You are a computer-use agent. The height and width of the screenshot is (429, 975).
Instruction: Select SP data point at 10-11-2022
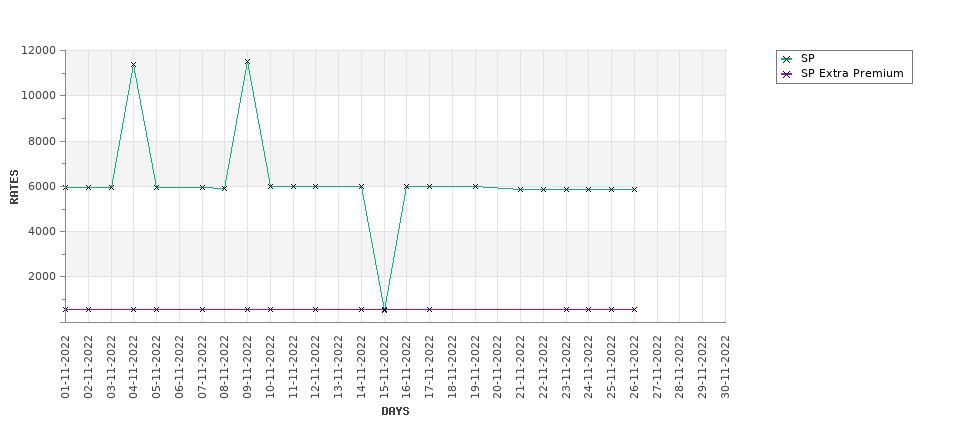270,187
